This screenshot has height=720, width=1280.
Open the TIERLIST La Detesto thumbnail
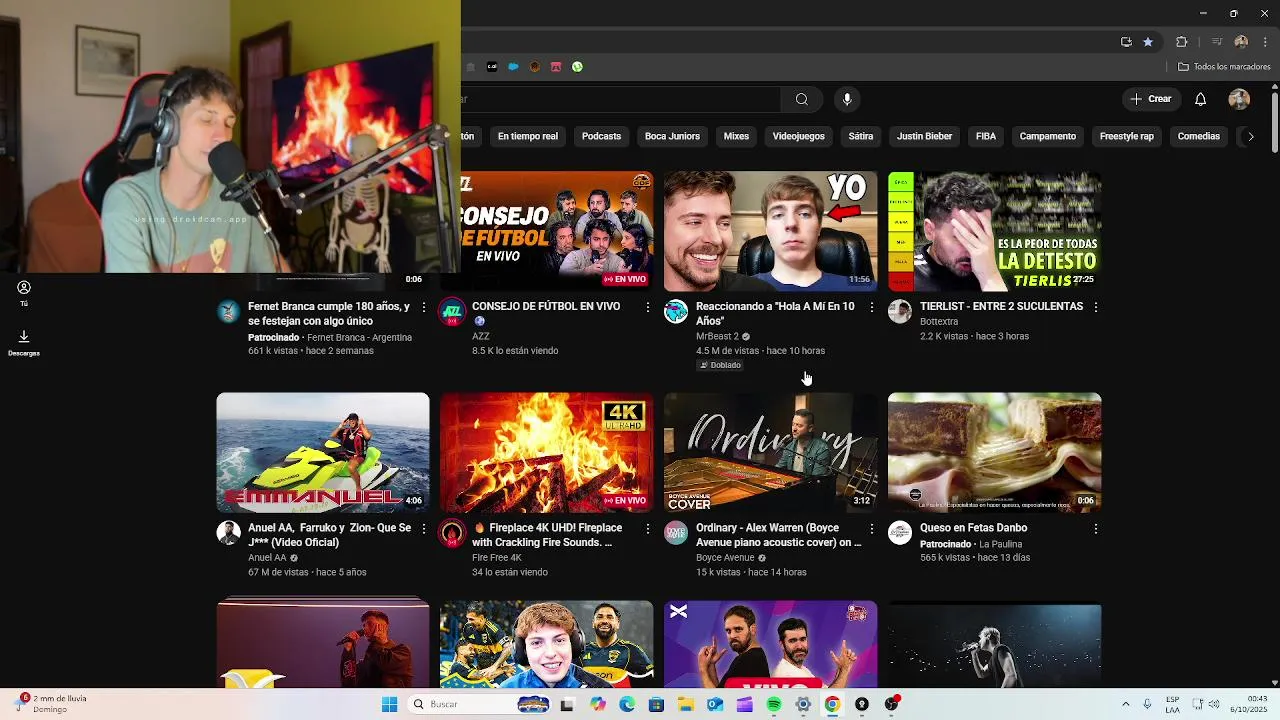(994, 231)
